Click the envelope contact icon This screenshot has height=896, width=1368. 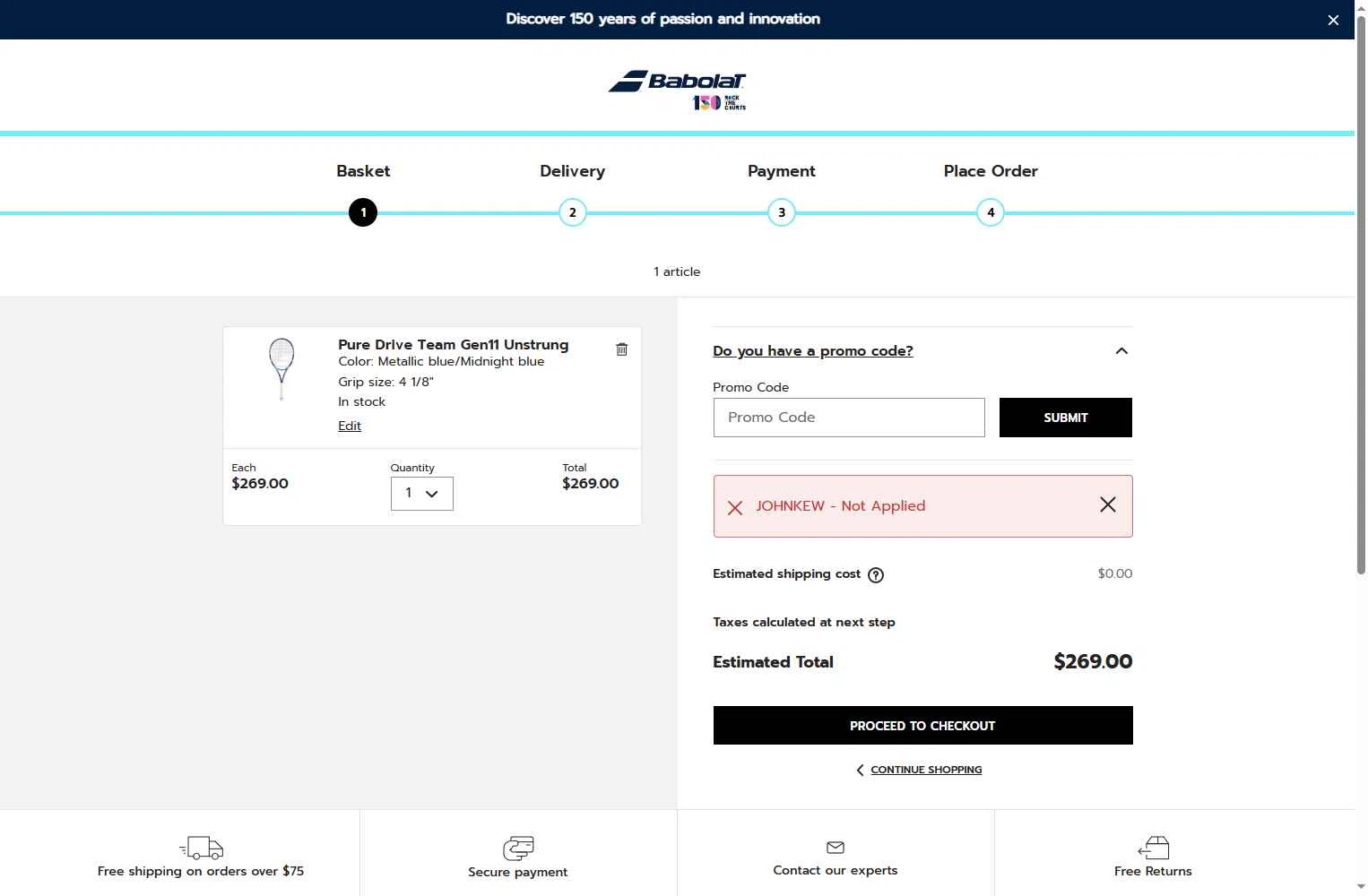tap(836, 847)
